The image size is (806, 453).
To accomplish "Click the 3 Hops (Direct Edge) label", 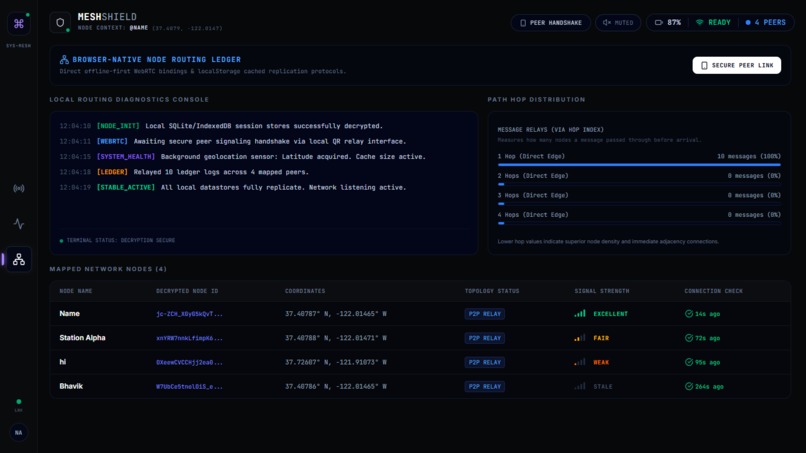I will point(533,195).
